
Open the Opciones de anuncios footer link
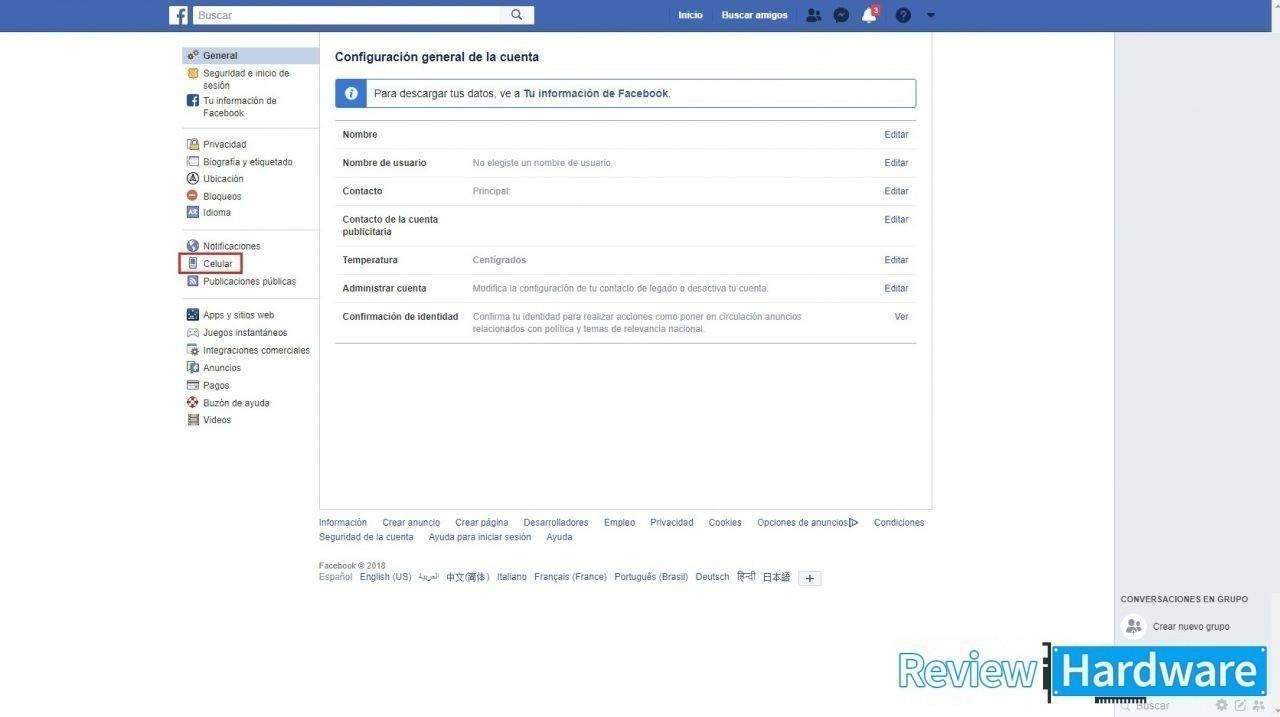[x=808, y=523]
